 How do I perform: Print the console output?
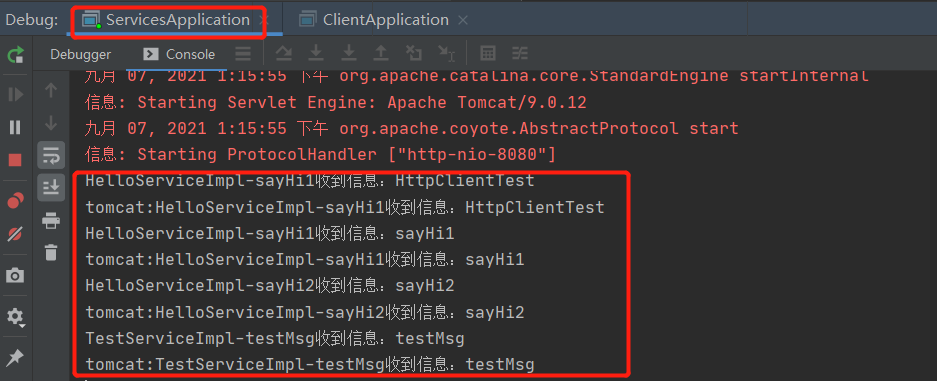[x=51, y=221]
